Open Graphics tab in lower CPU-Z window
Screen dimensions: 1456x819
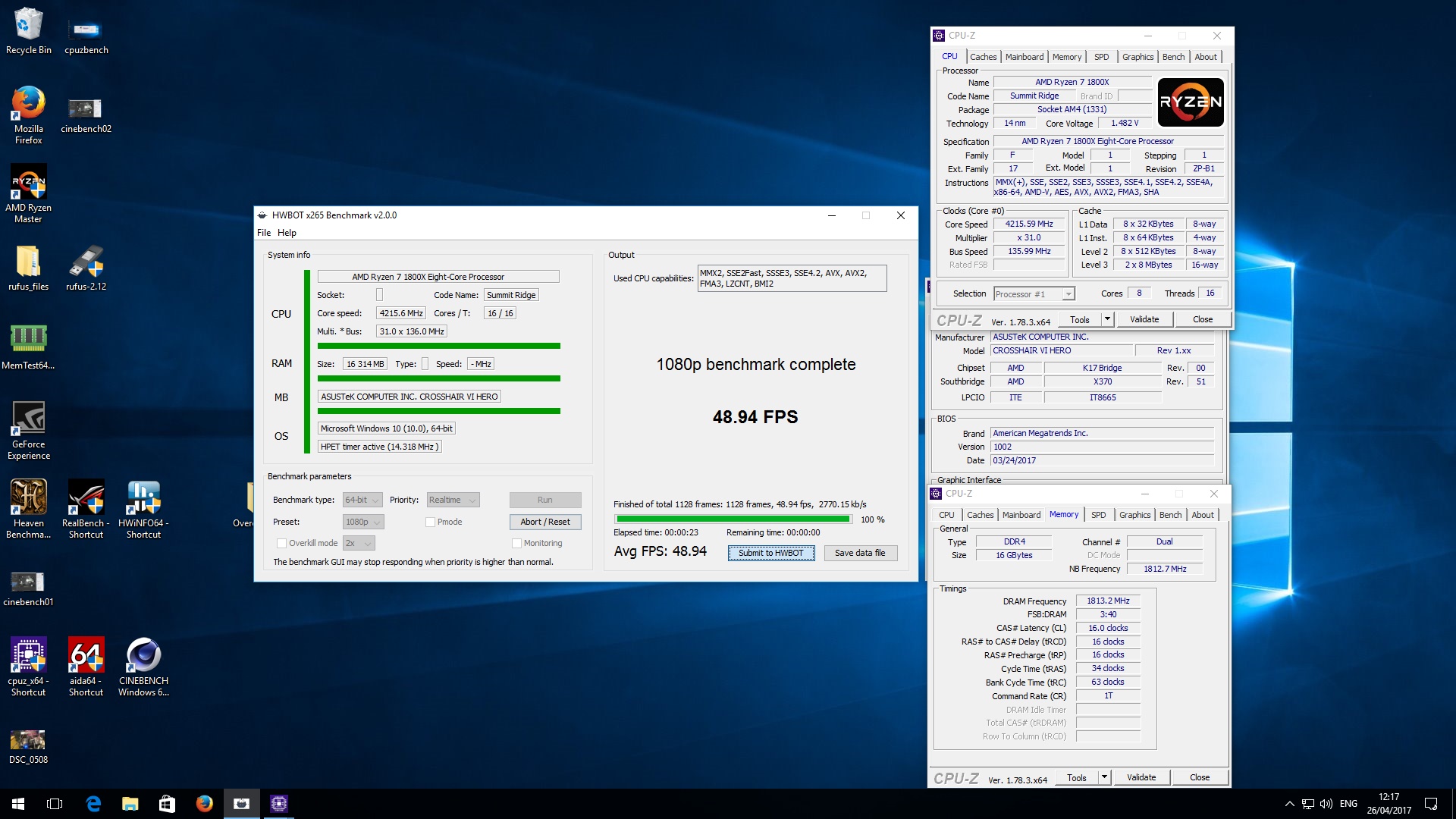click(x=1134, y=515)
